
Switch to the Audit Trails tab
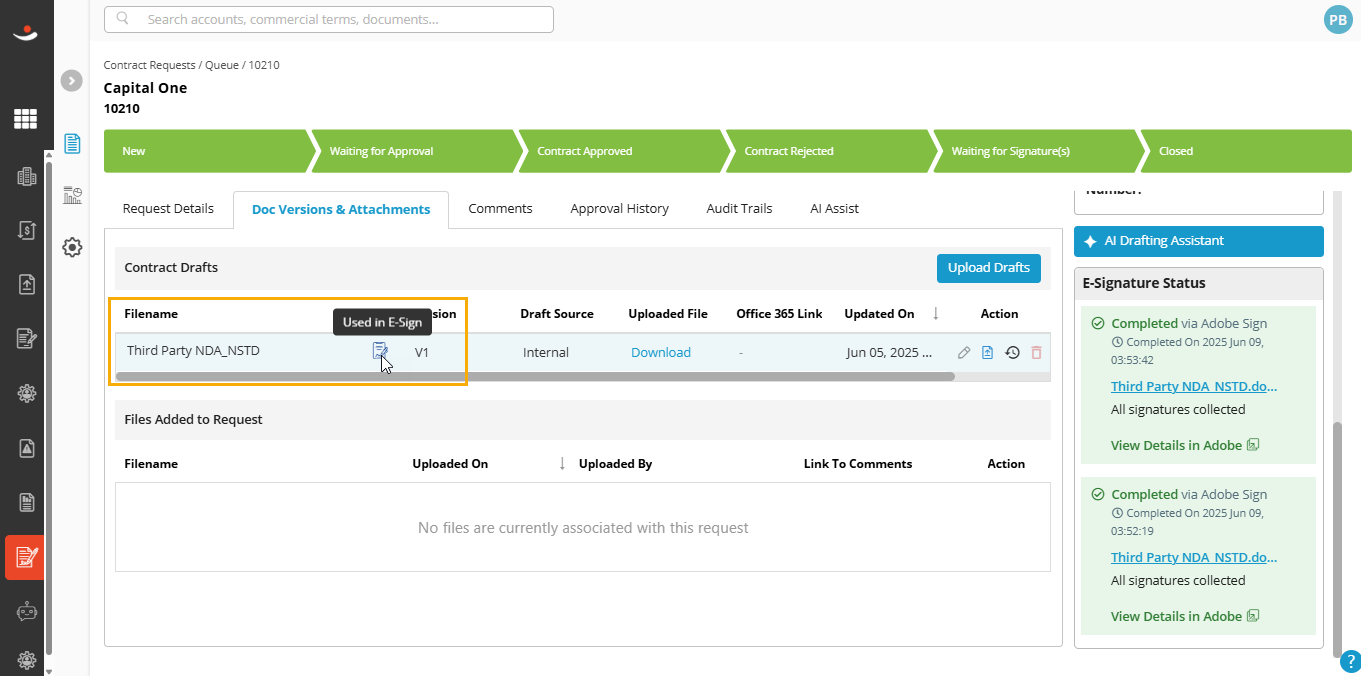tap(739, 209)
